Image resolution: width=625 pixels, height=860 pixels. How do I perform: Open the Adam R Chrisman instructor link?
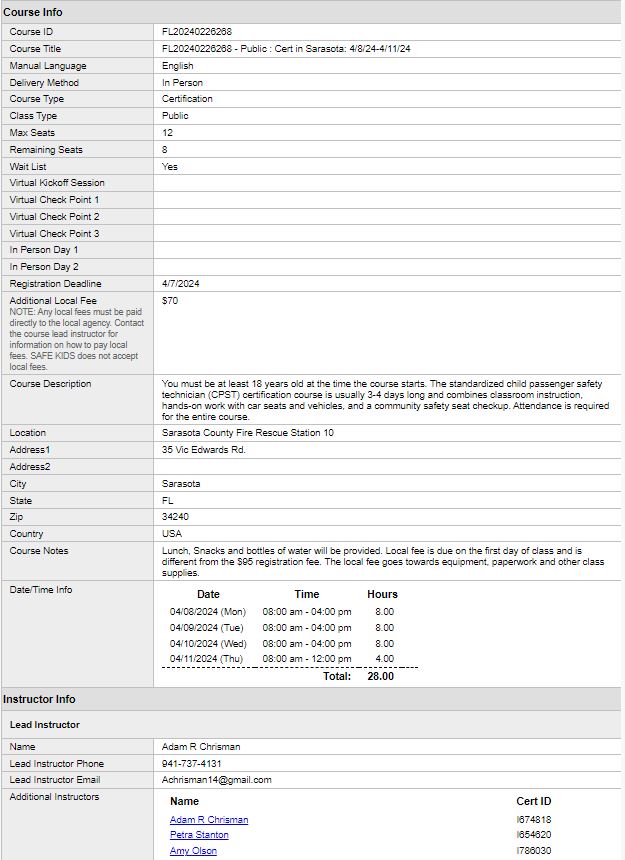(209, 820)
